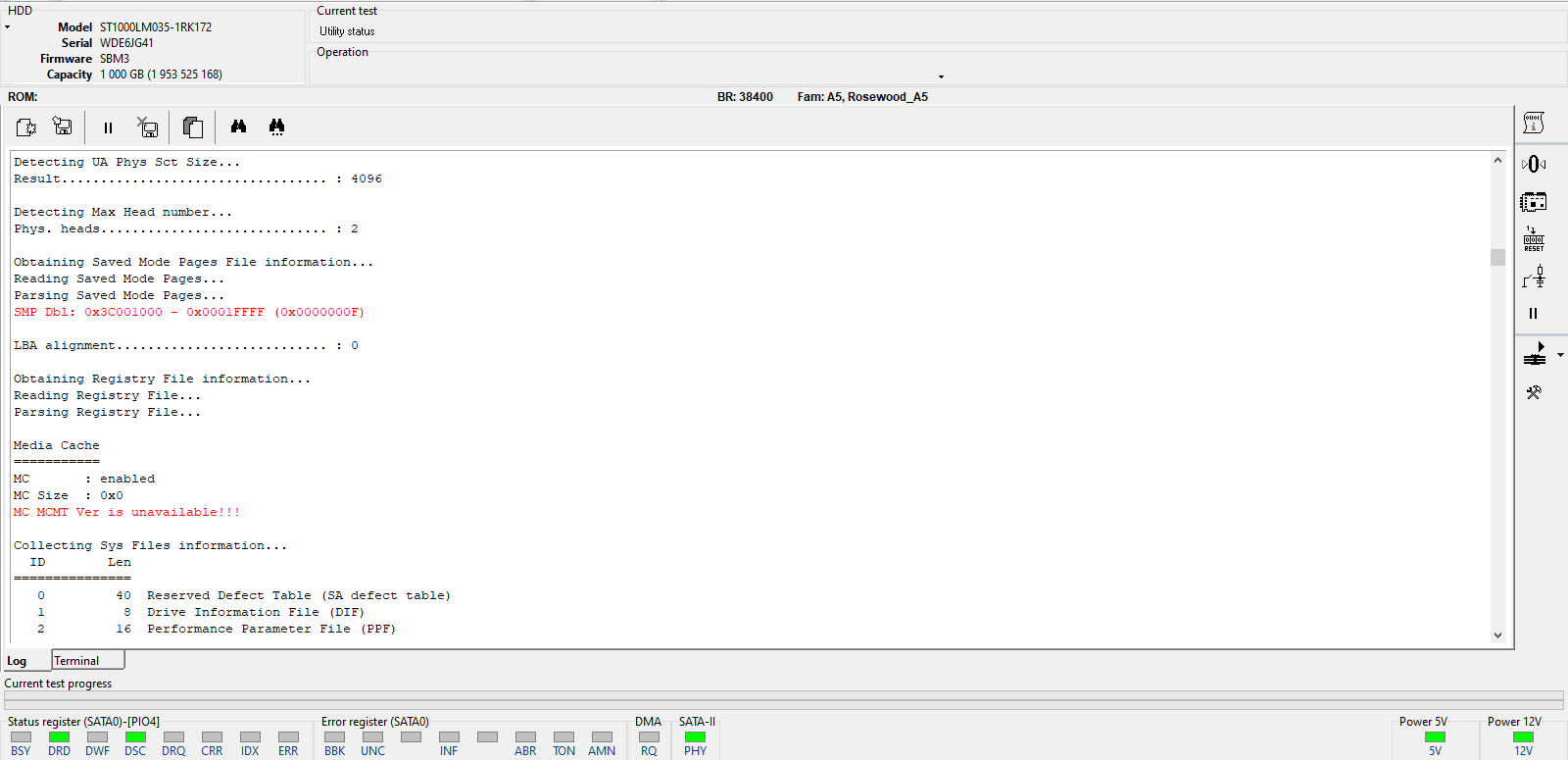Screen dimensions: 1568x760
Task: Click the clear log icon in toolbar
Action: [x=26, y=127]
